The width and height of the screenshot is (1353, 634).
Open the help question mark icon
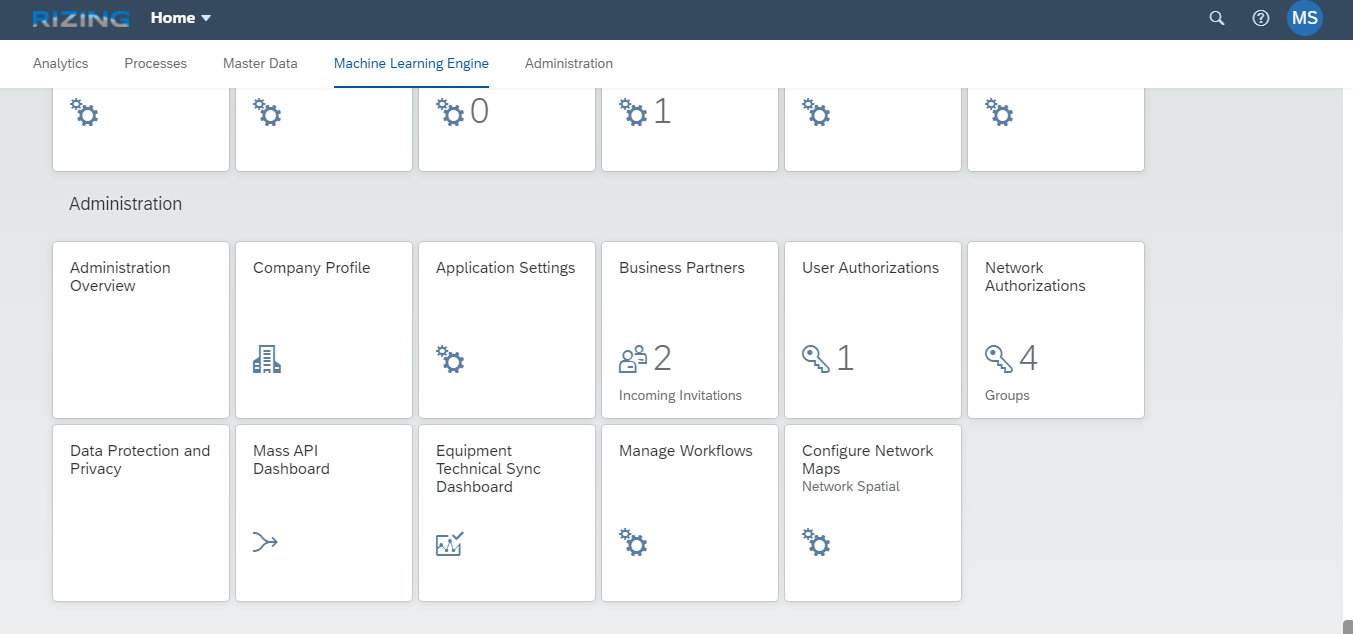pyautogui.click(x=1261, y=18)
